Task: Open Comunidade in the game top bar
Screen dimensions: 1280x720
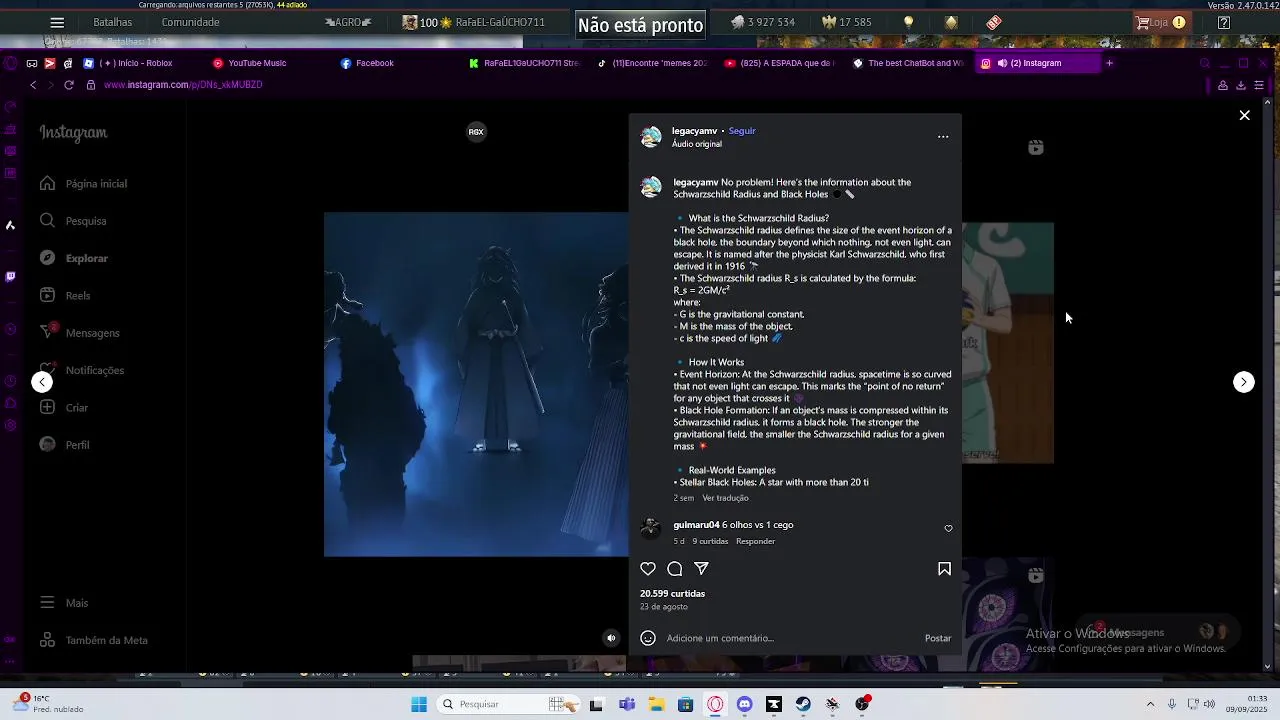Action: coord(190,22)
